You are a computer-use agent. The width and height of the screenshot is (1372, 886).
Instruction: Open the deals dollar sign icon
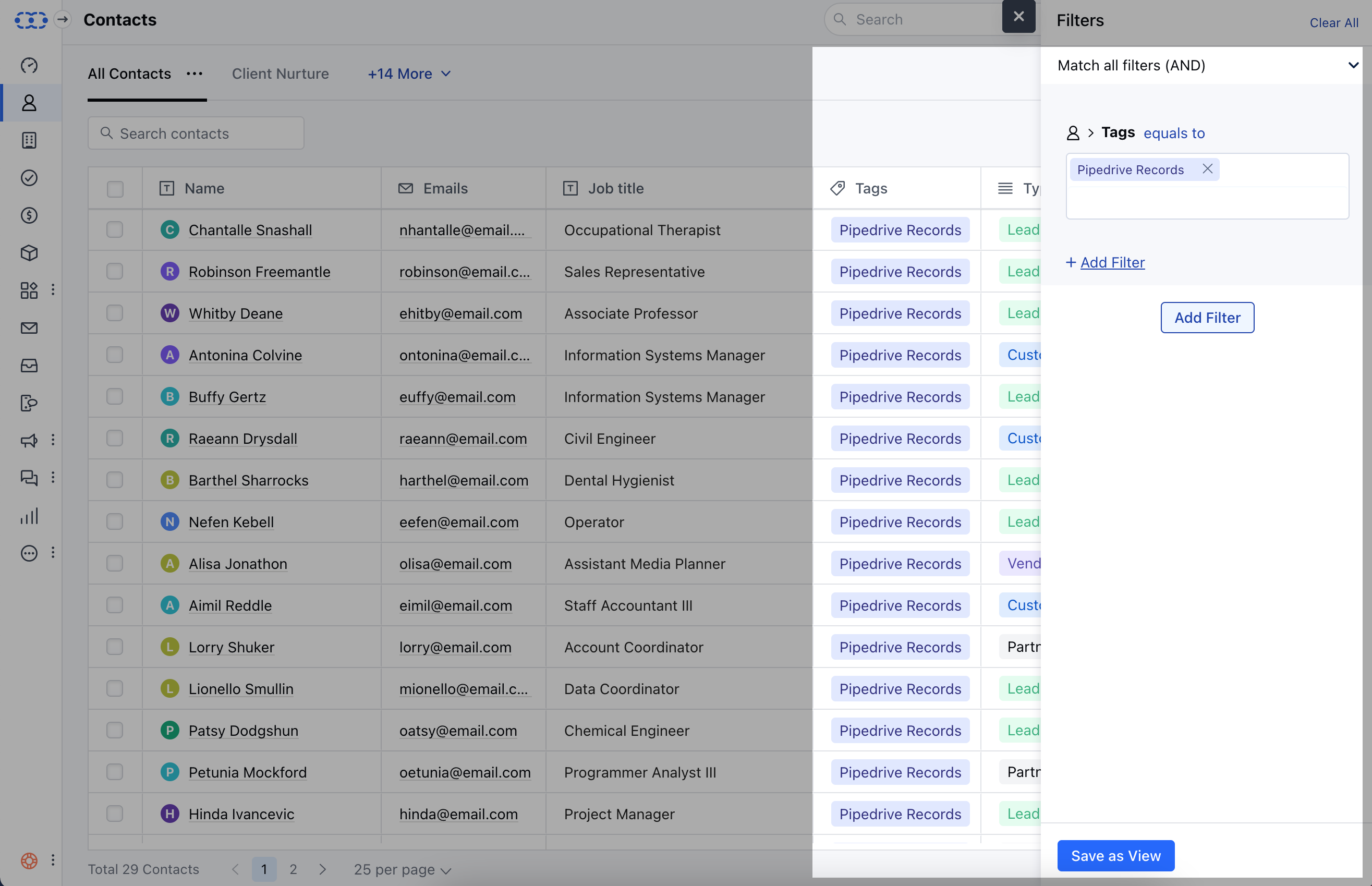tap(29, 215)
